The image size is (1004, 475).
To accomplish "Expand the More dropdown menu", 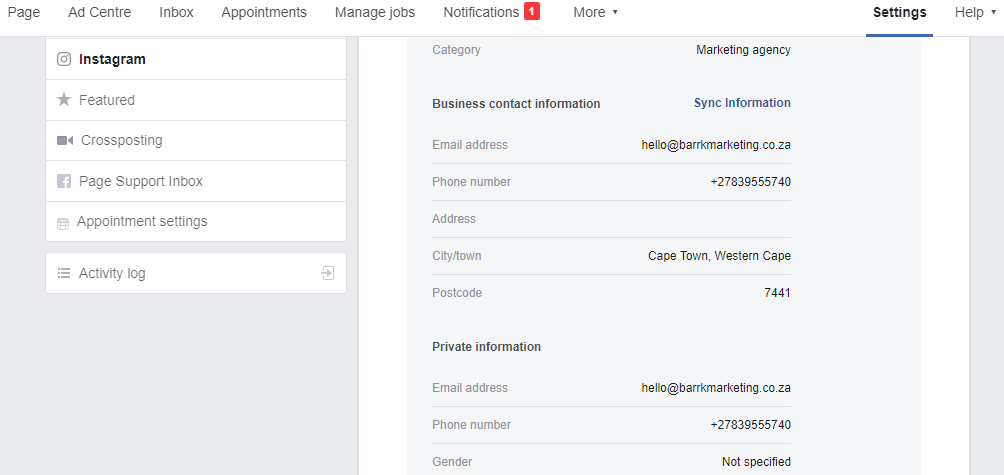I will (x=595, y=12).
